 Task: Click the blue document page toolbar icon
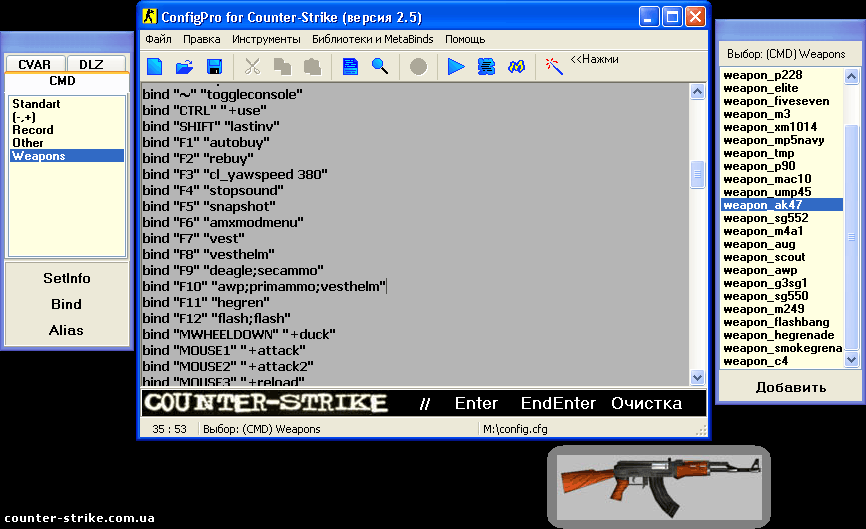click(x=350, y=67)
